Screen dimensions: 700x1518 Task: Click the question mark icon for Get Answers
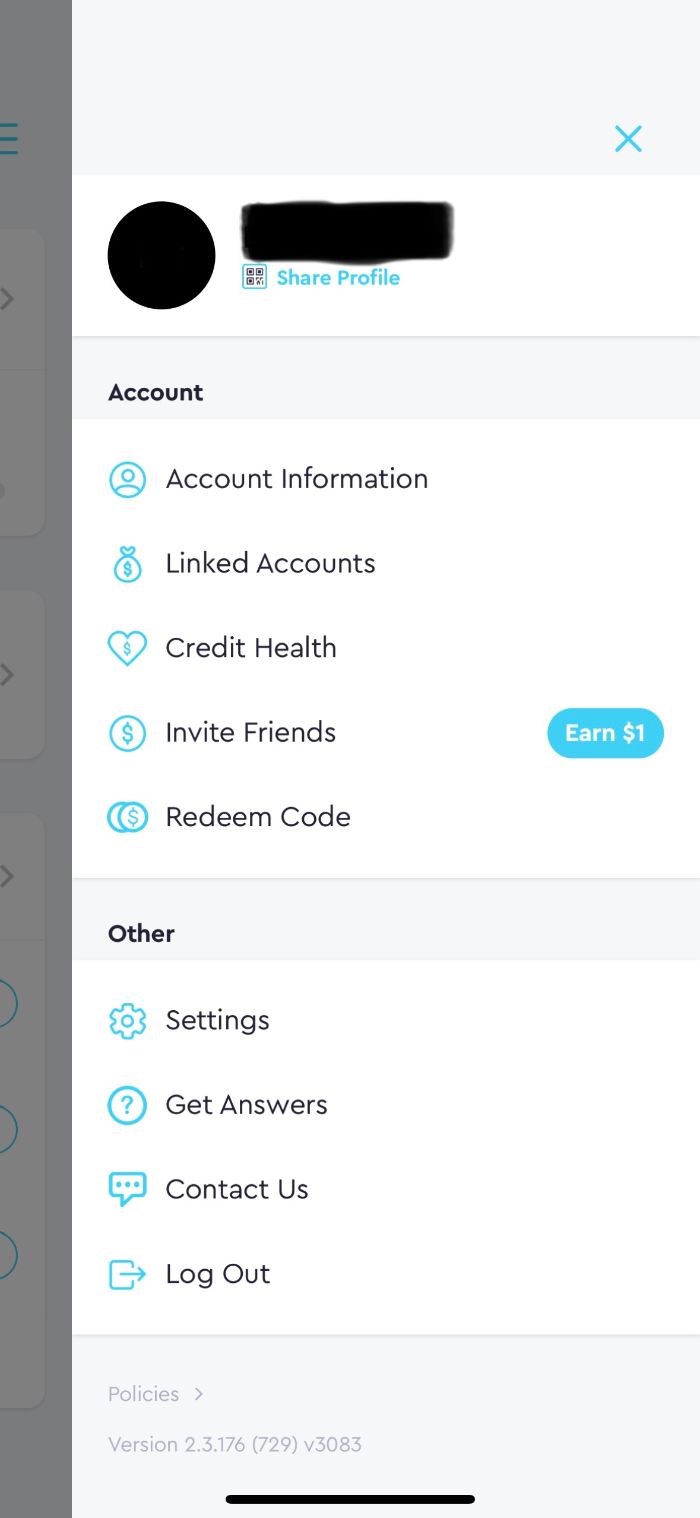[127, 1105]
